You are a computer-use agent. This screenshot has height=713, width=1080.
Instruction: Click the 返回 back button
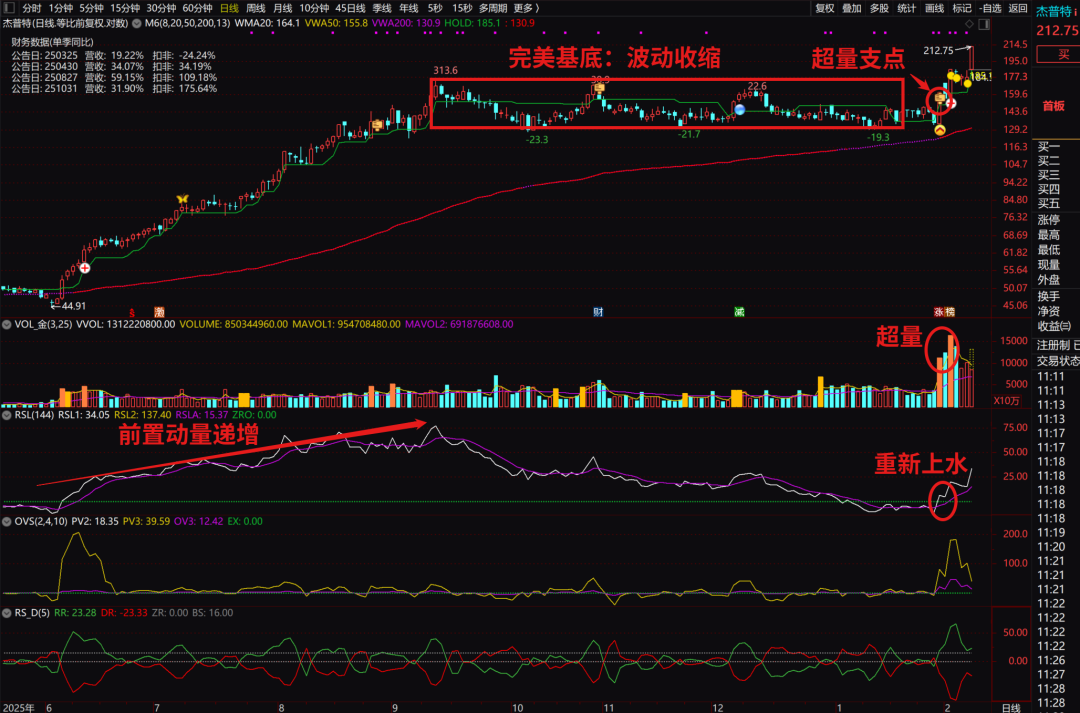tap(1018, 8)
